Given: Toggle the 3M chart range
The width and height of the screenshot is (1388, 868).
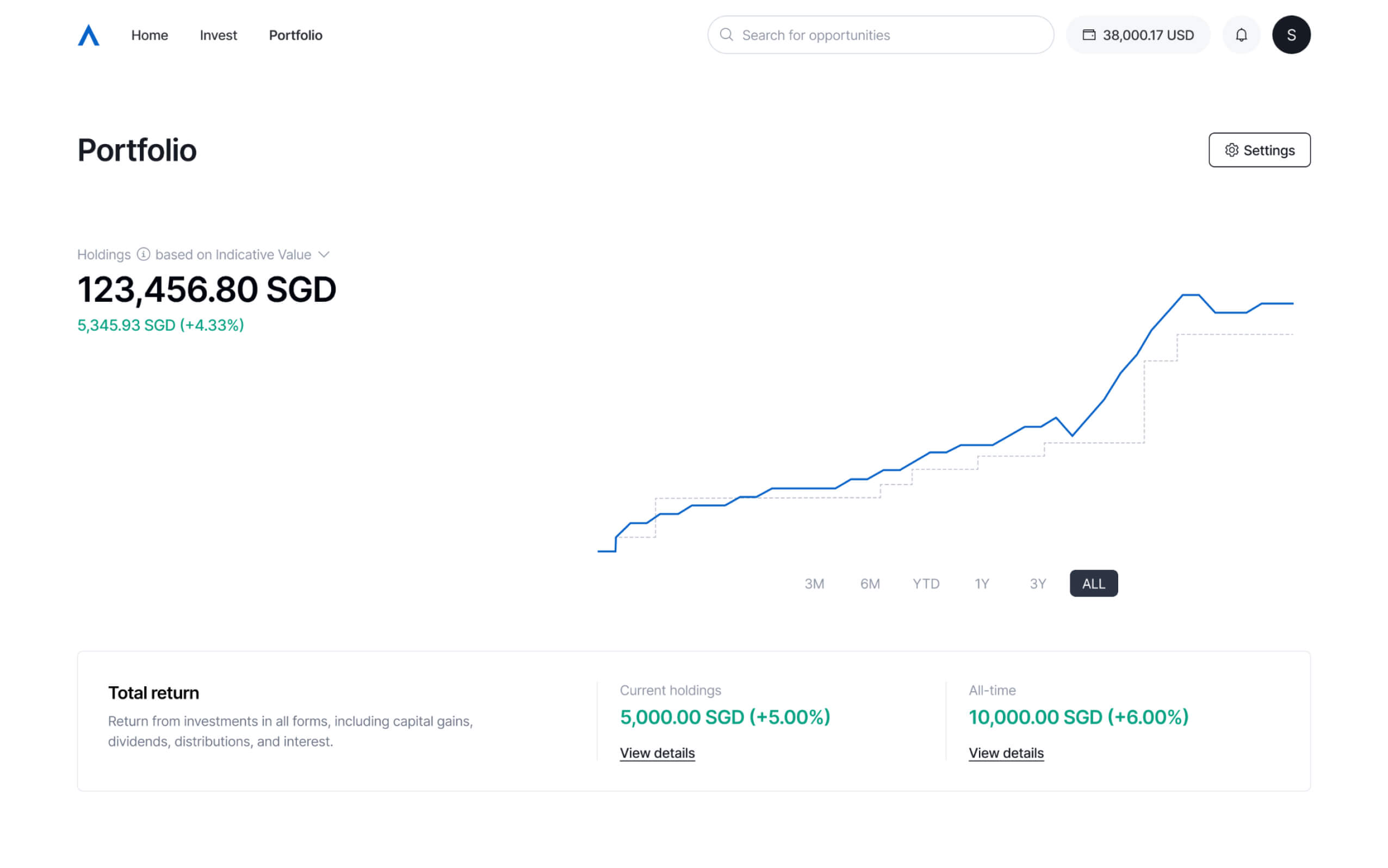Looking at the screenshot, I should 815,583.
